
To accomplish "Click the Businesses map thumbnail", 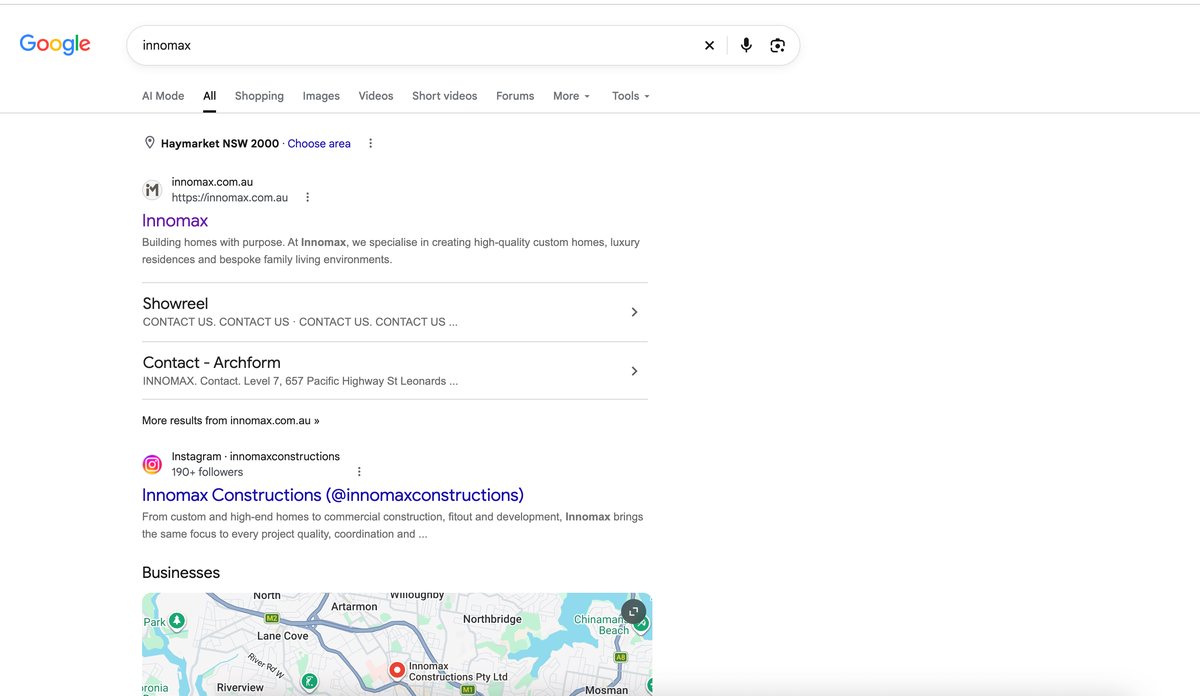I will 397,644.
